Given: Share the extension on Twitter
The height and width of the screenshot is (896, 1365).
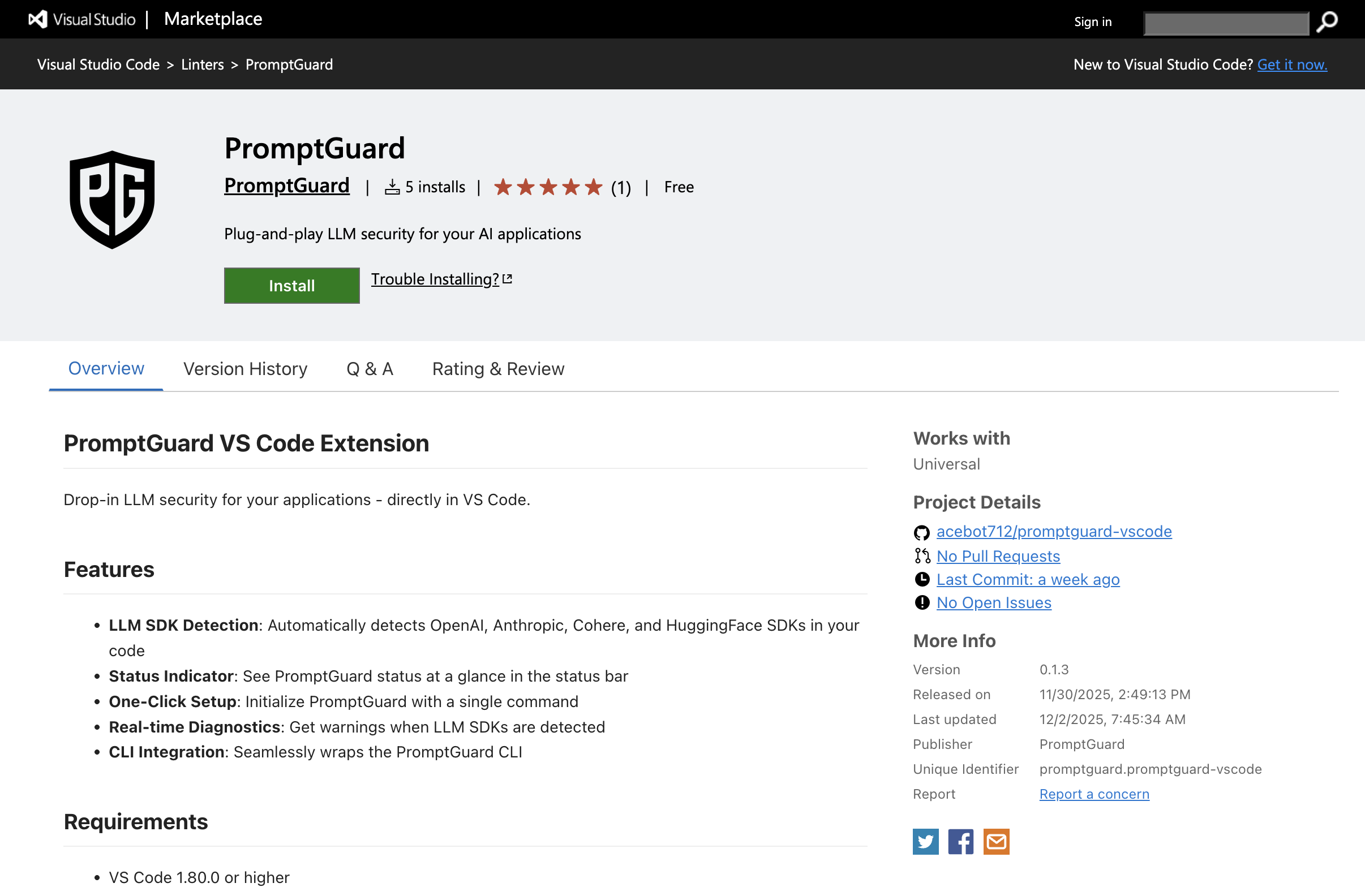Looking at the screenshot, I should click(x=926, y=842).
